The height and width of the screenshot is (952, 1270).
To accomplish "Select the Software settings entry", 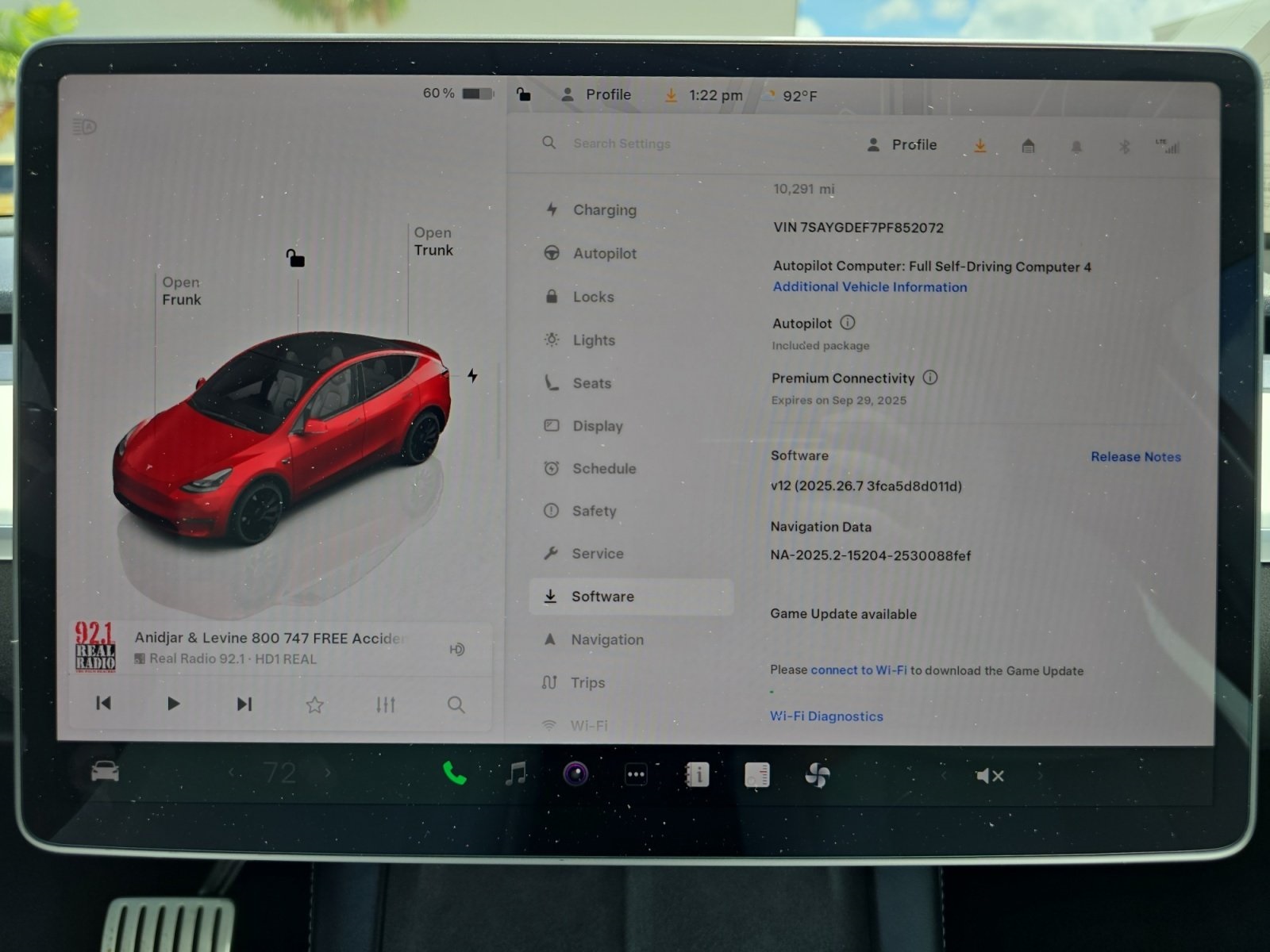I will 631,597.
